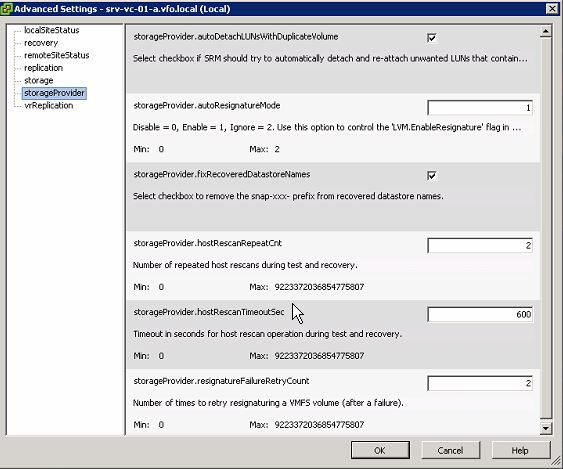Click the vSphere icon in the title bar
The image size is (563, 469).
click(6, 9)
